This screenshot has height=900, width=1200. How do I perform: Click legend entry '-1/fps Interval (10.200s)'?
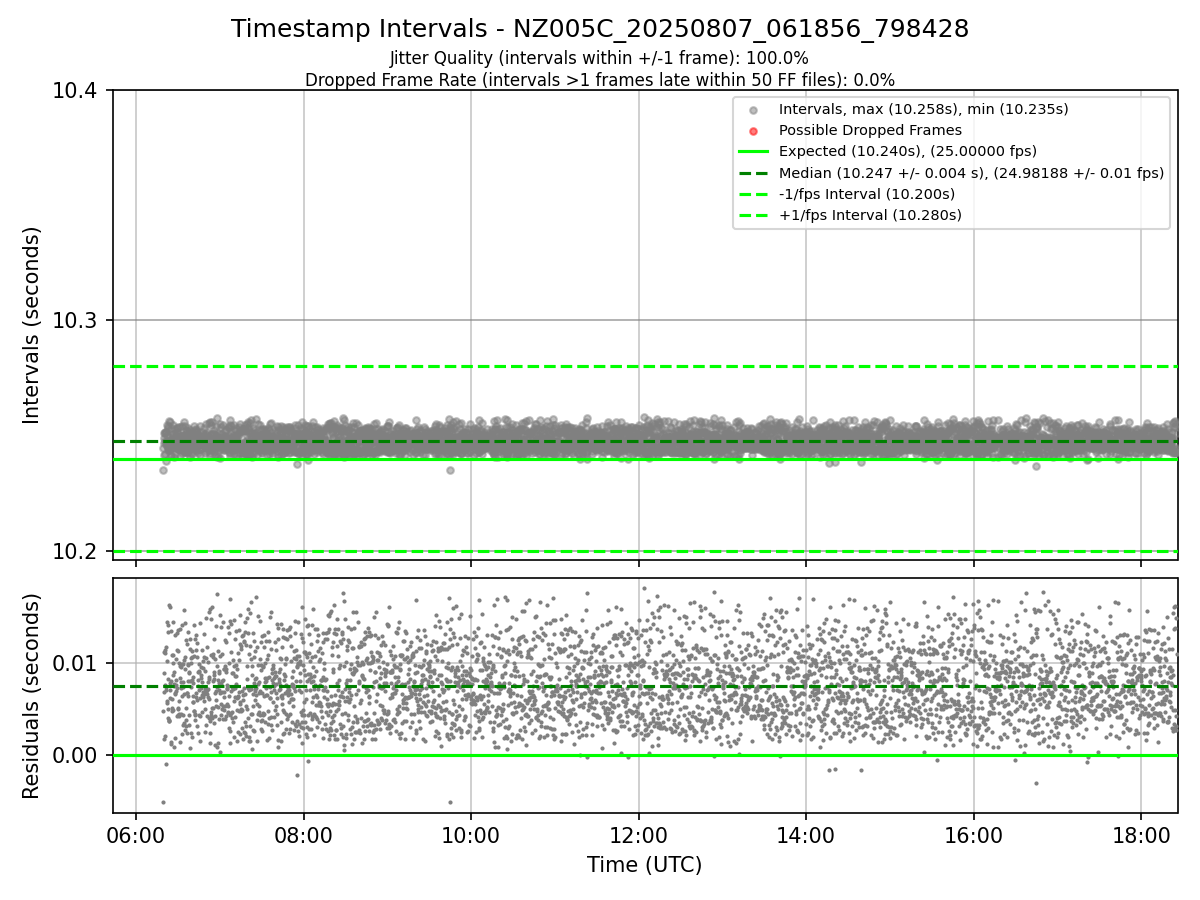coord(867,194)
